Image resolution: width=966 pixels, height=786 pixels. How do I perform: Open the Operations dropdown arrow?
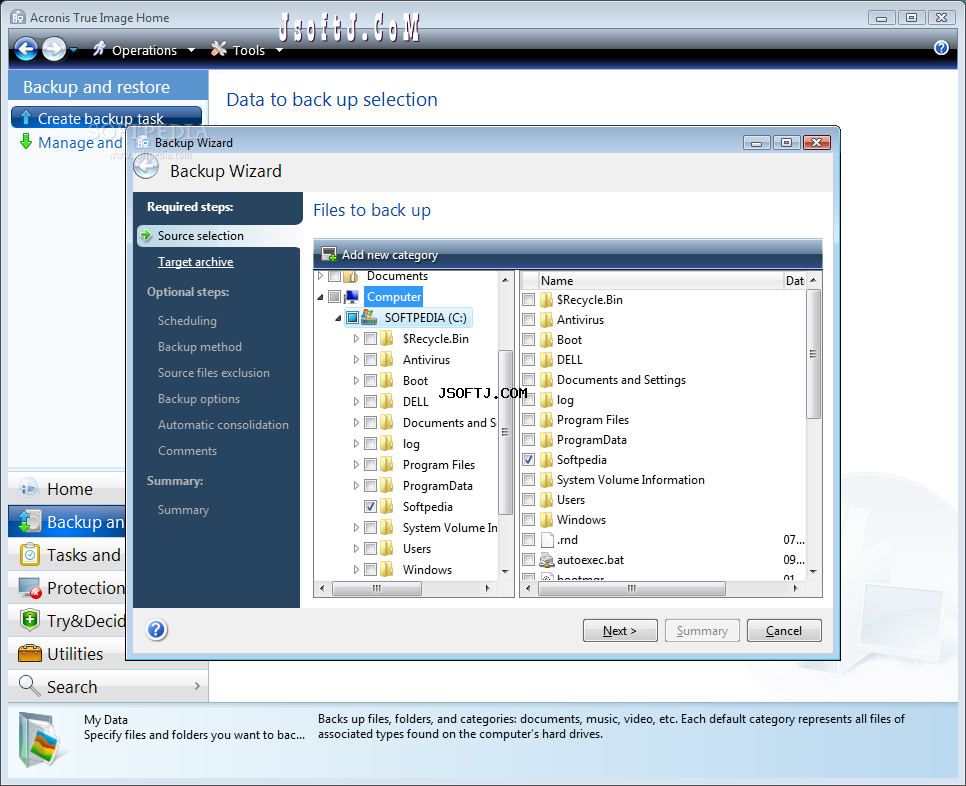pos(191,50)
